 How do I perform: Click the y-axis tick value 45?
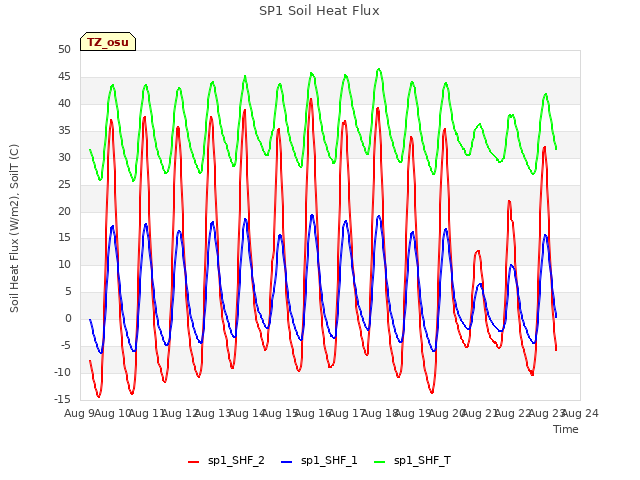pyautogui.click(x=64, y=76)
